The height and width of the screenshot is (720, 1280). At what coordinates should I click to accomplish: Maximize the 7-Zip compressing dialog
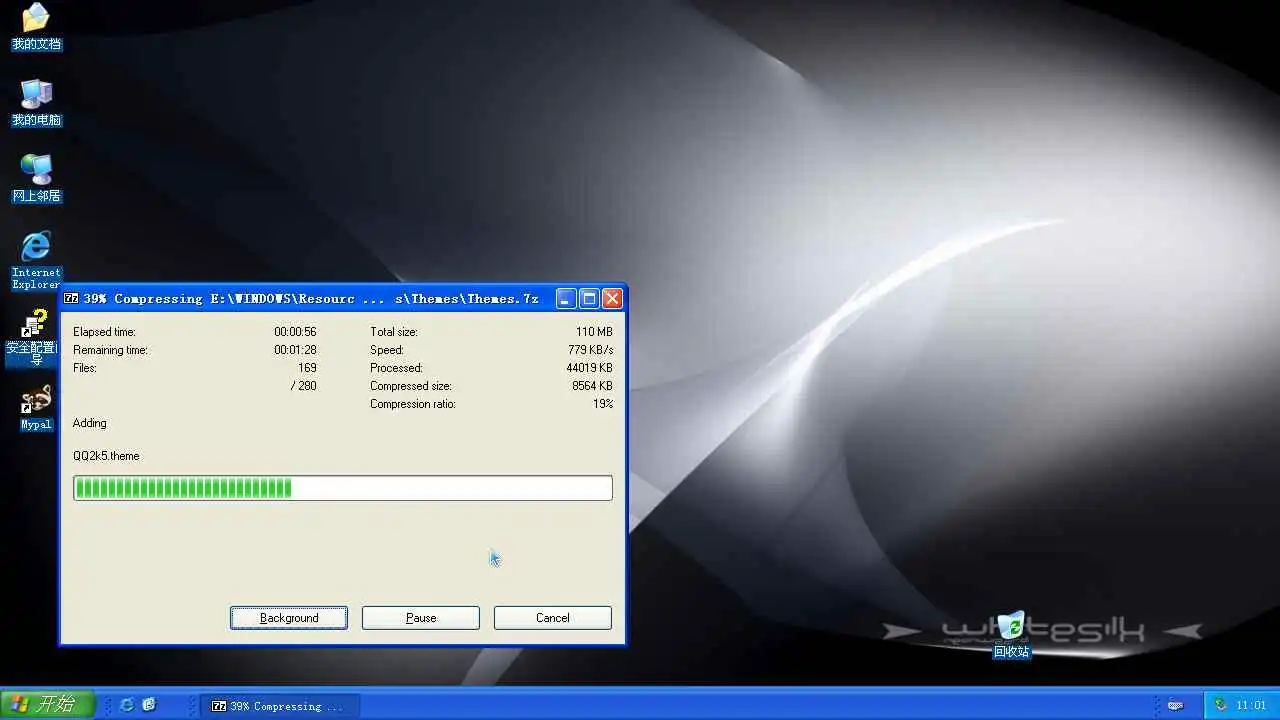click(589, 298)
